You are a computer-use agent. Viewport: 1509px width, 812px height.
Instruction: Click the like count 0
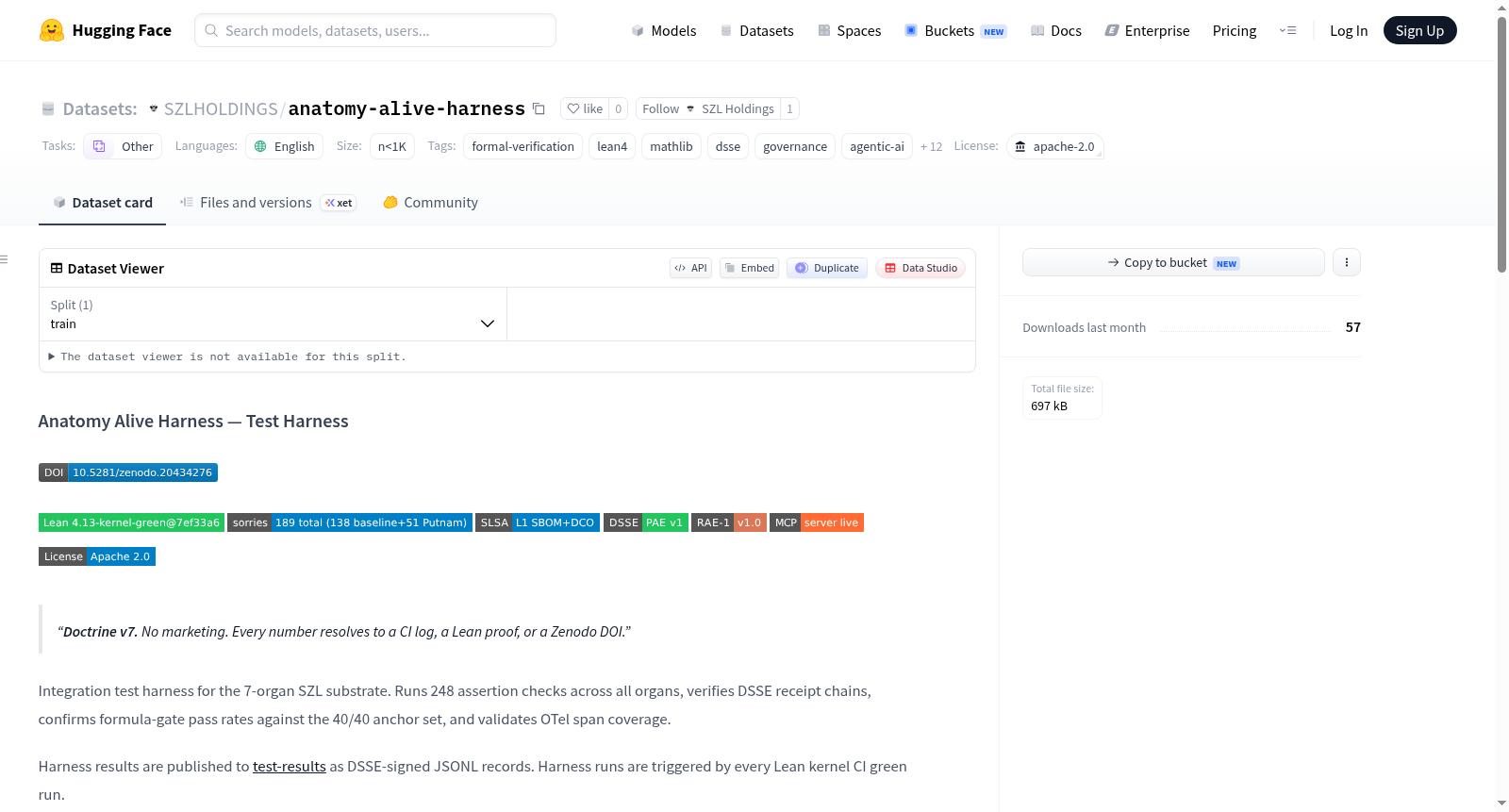click(x=619, y=108)
